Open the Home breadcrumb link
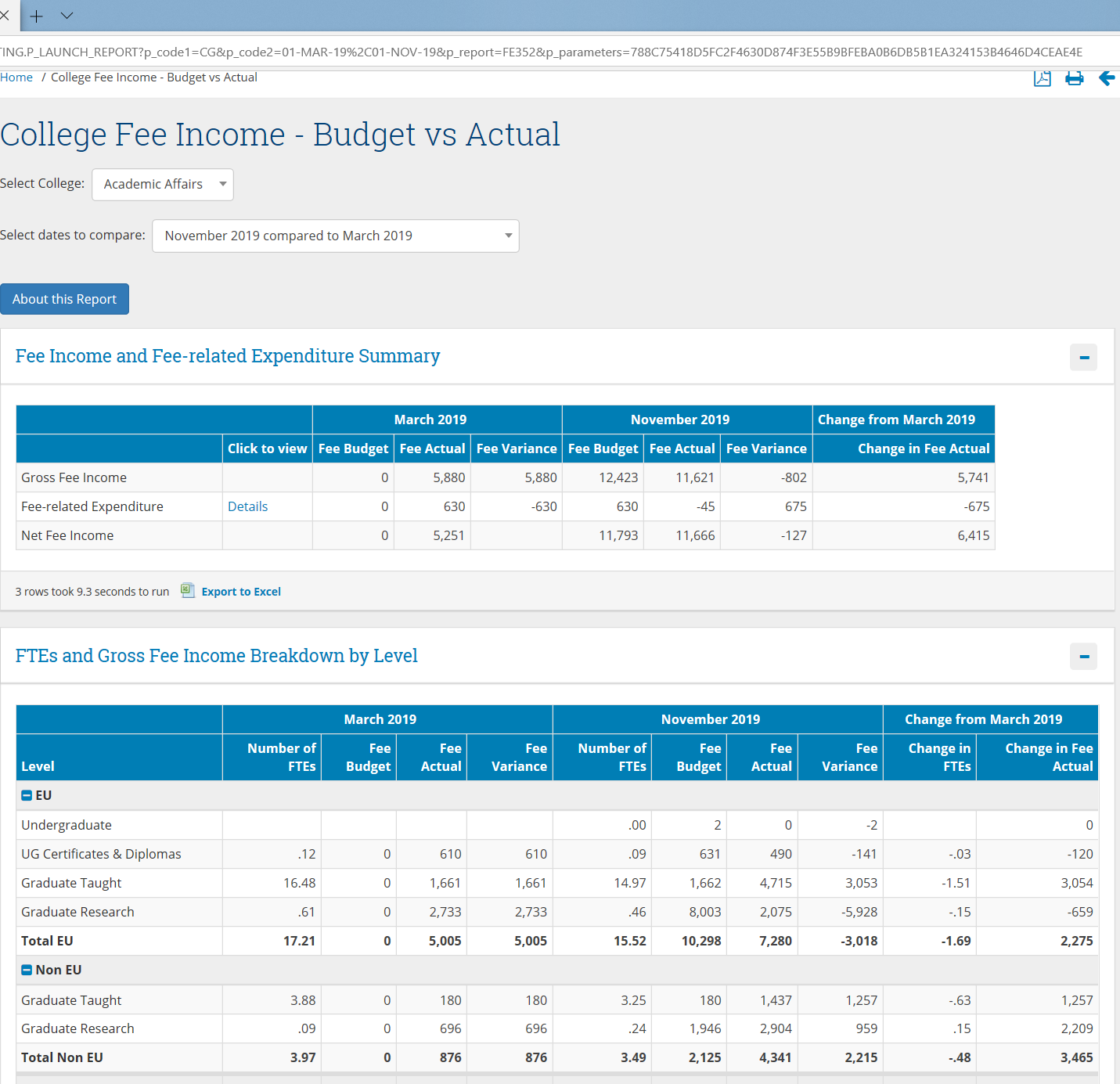Viewport: 1120px width, 1084px height. (x=16, y=77)
